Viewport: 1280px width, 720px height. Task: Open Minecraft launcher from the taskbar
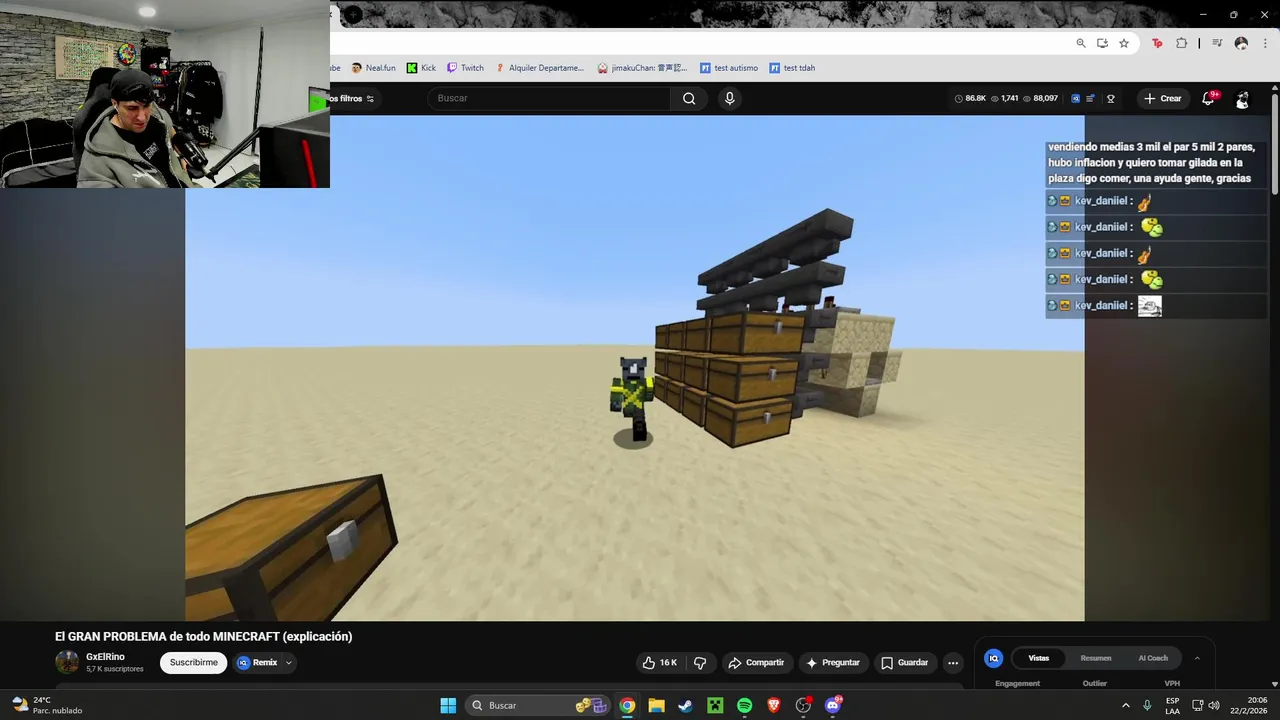click(715, 705)
